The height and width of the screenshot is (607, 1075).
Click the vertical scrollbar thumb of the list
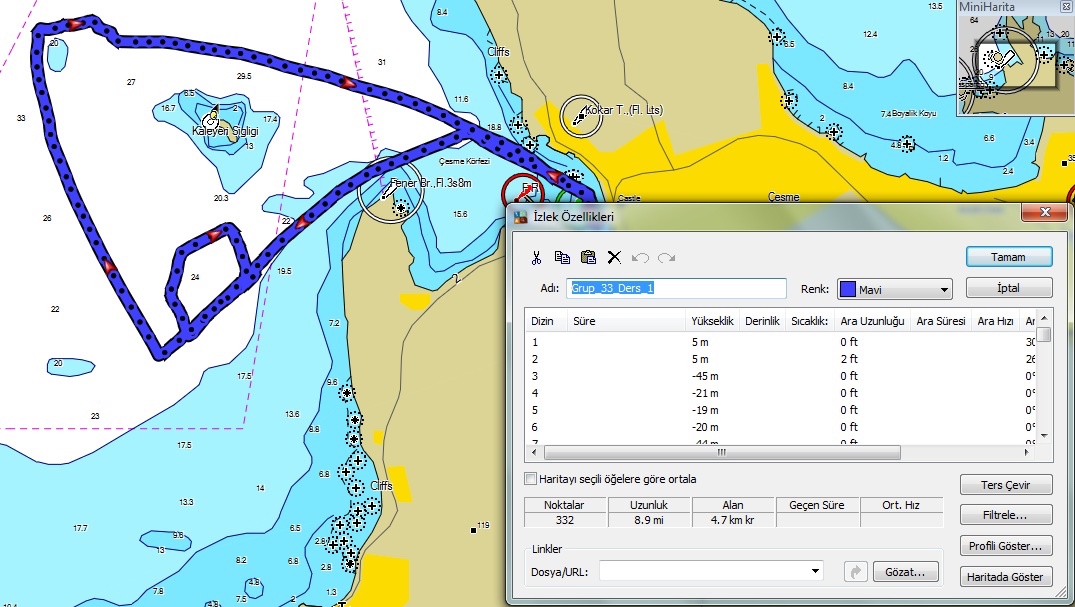coord(1043,335)
